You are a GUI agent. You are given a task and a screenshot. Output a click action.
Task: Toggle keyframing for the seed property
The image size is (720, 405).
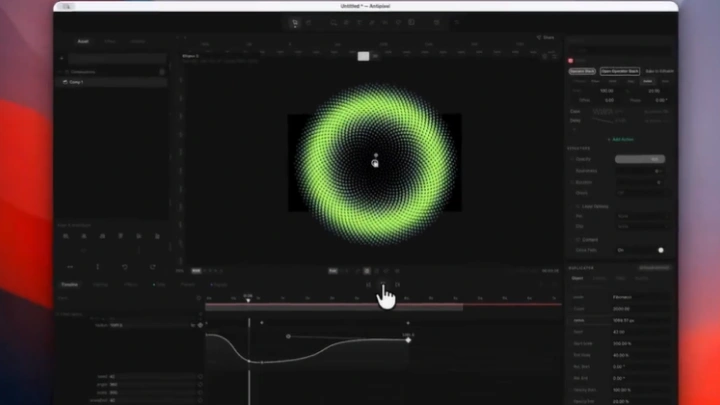pos(200,376)
